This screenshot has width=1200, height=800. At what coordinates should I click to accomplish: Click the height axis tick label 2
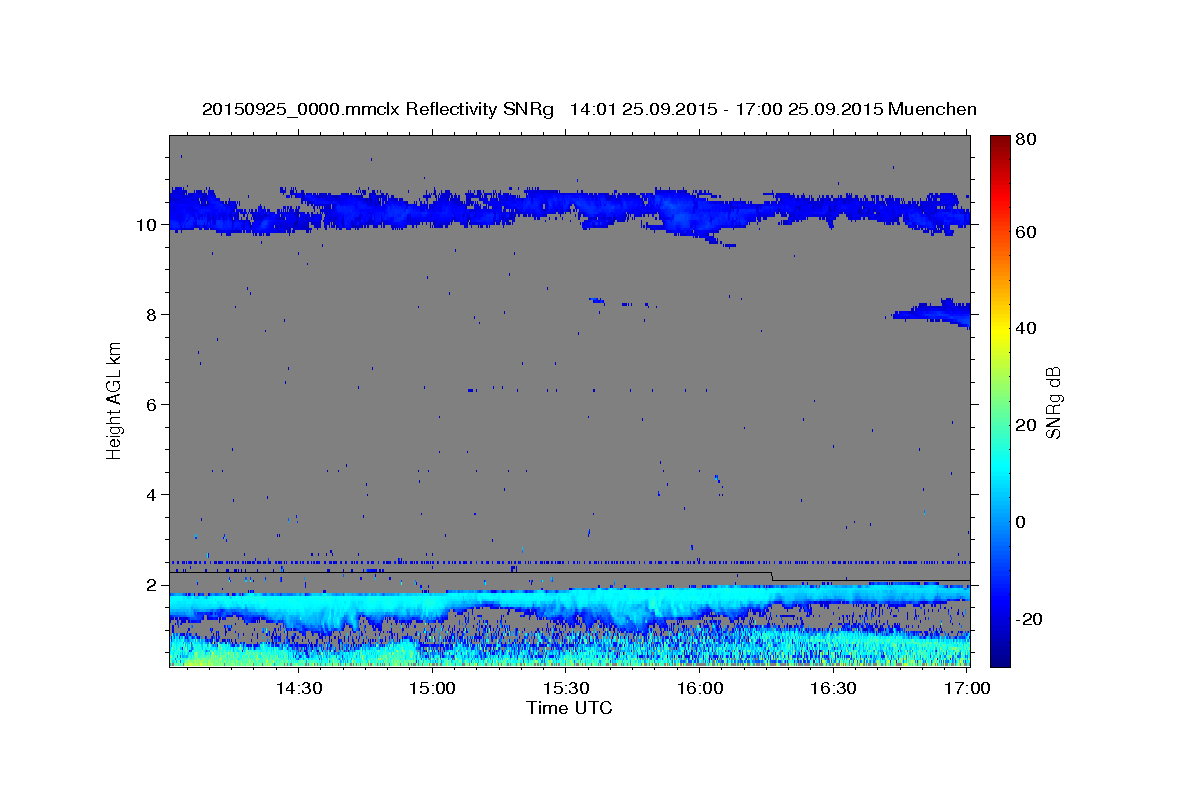pos(152,585)
